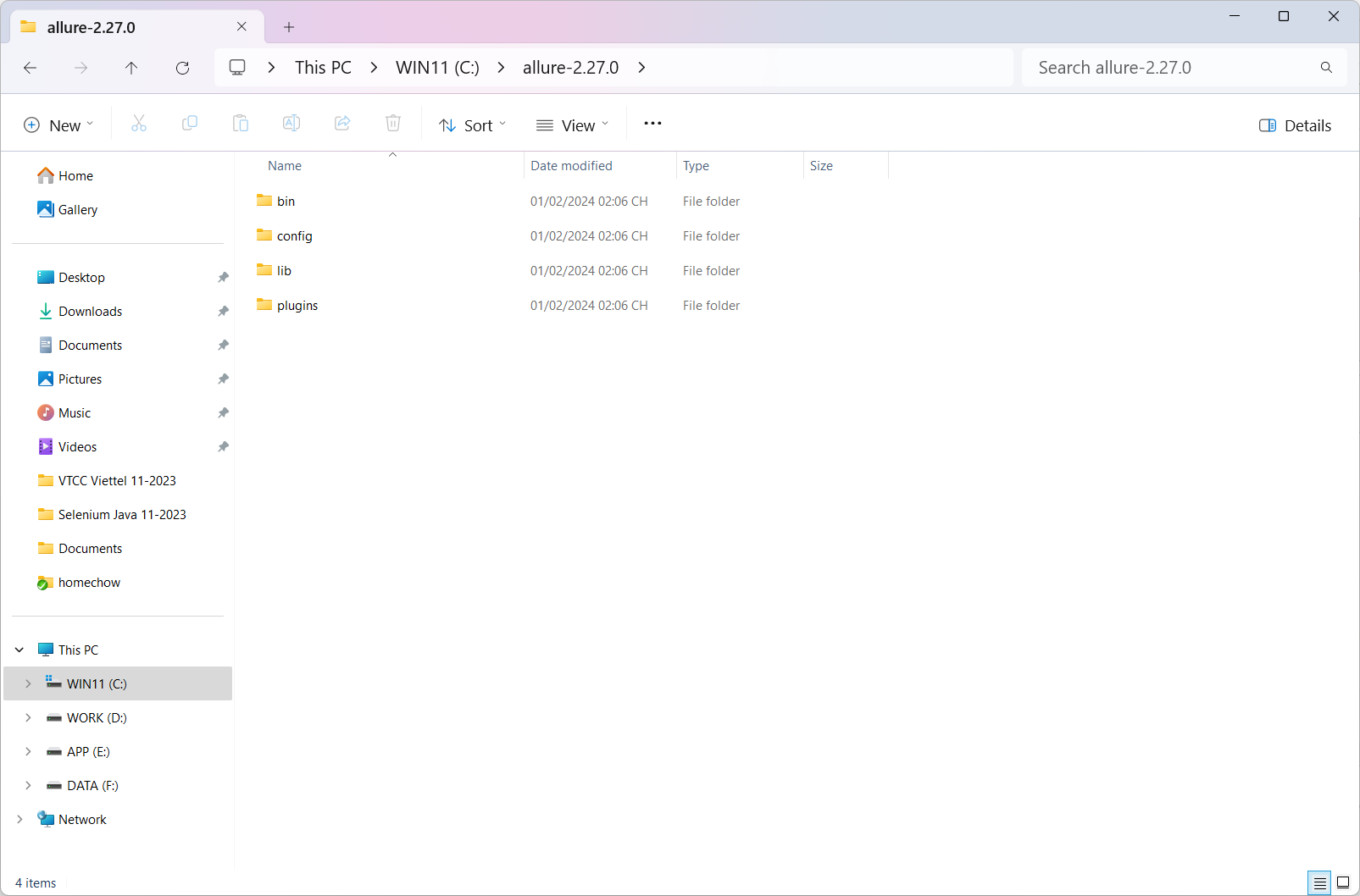This screenshot has height=896, width=1360.
Task: Click the Share icon in toolbar
Action: pyautogui.click(x=342, y=124)
